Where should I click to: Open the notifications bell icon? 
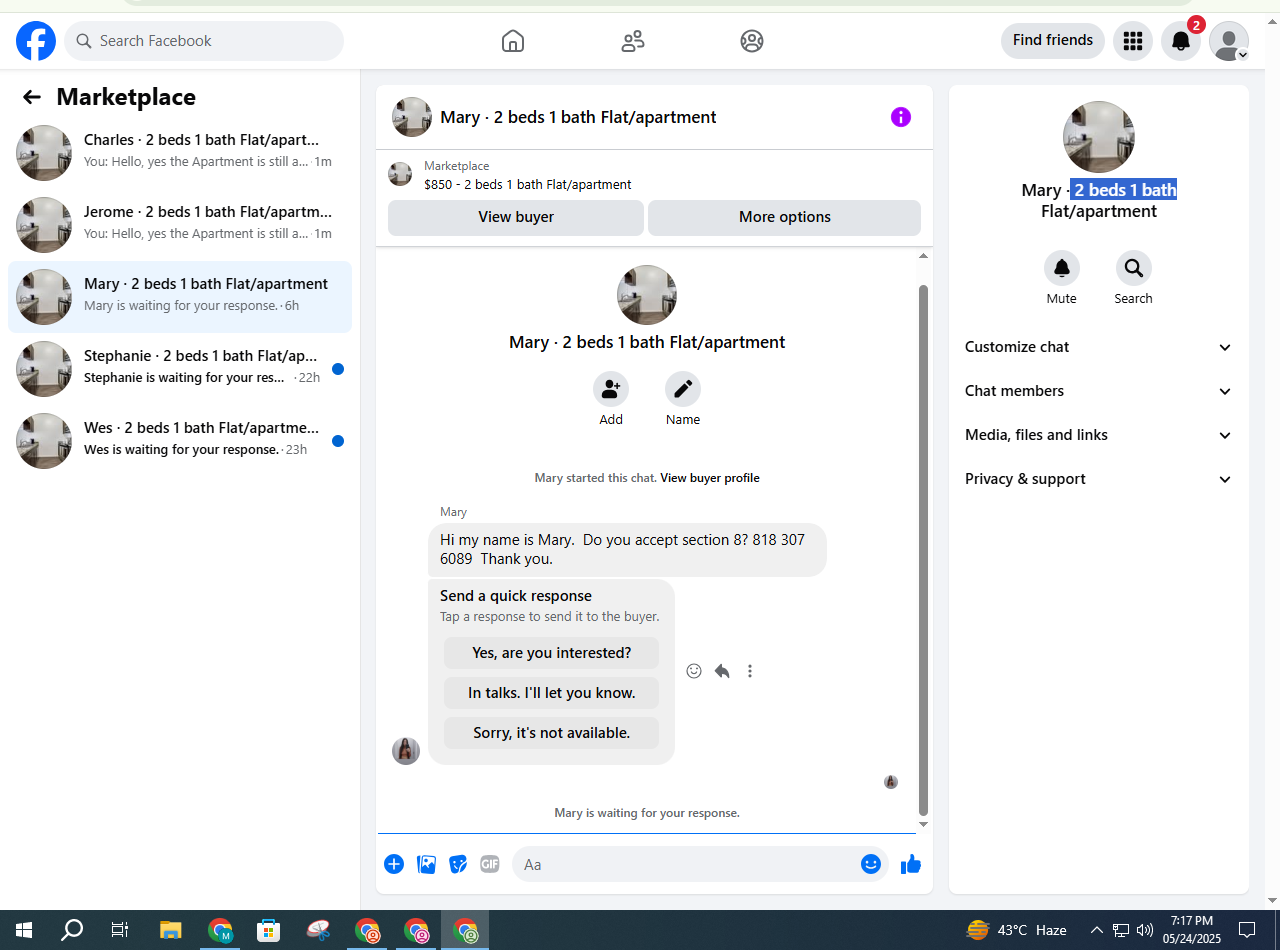click(1181, 41)
